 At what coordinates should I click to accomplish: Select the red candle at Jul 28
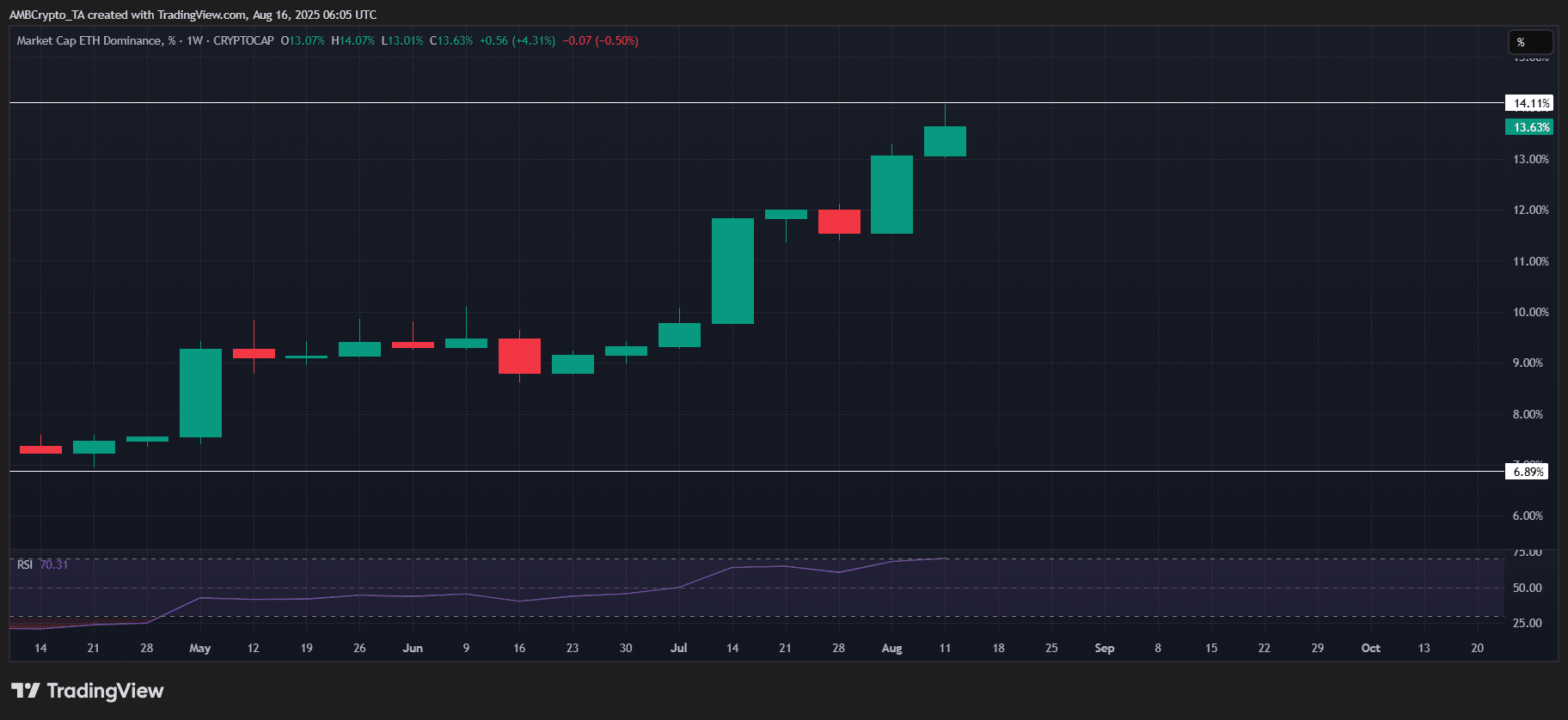[839, 222]
